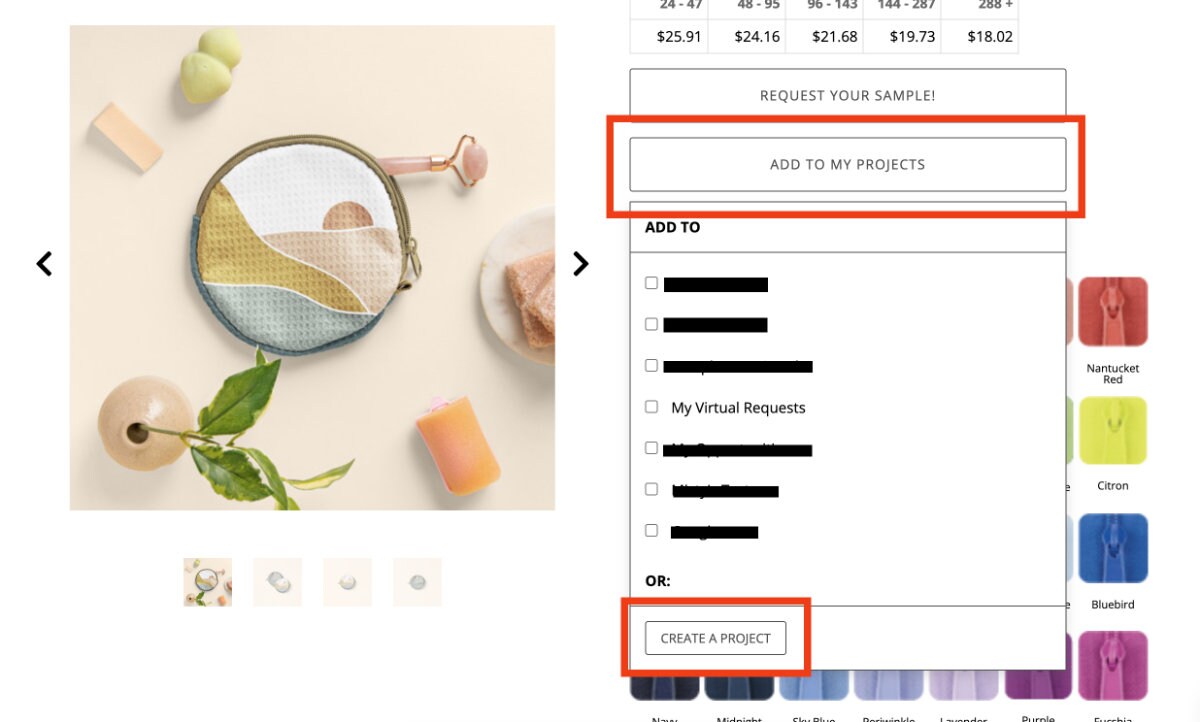The height and width of the screenshot is (722, 1200).
Task: Click the Request Your Sample button
Action: [x=847, y=96]
